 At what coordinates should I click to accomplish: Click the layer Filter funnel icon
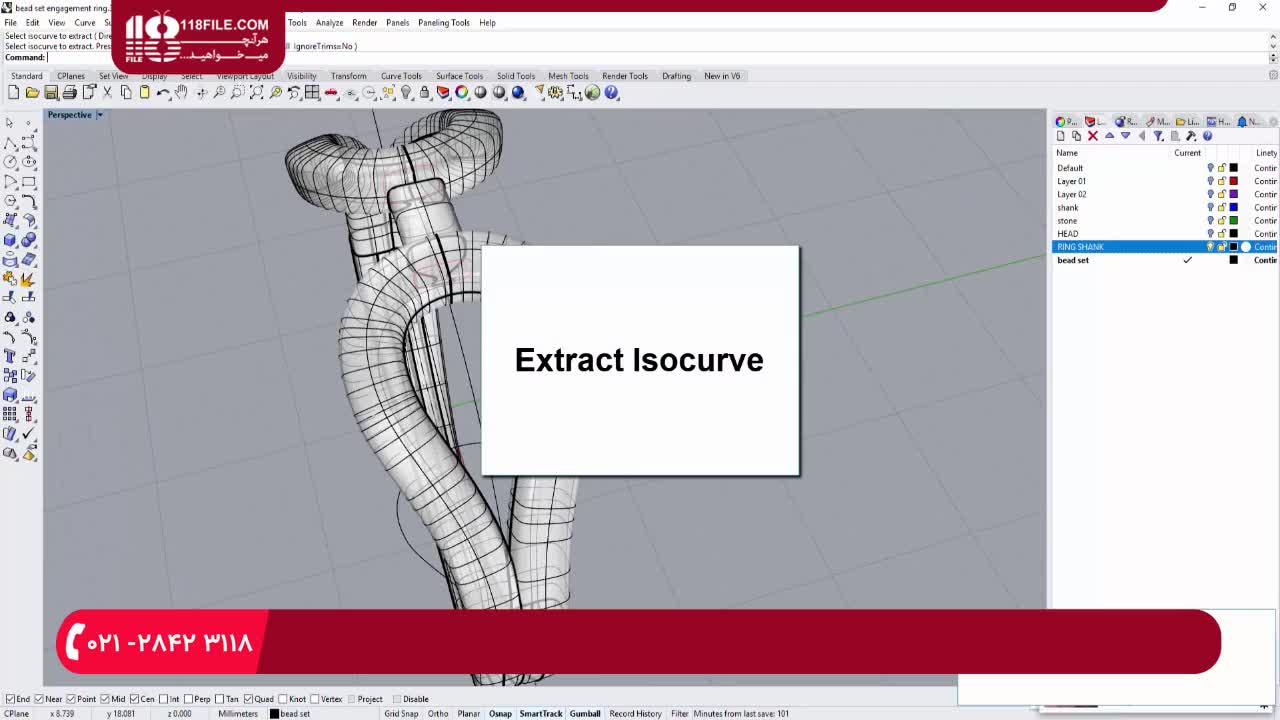1158,136
